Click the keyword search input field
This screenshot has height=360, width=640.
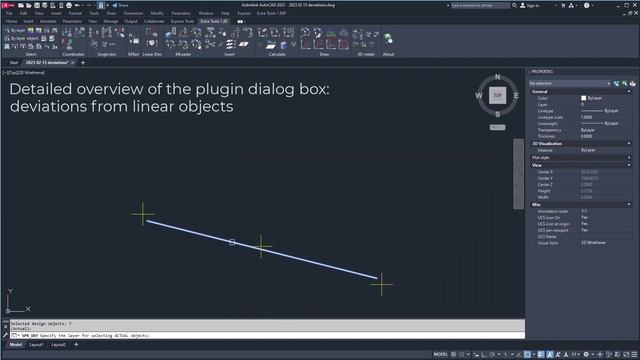click(x=480, y=5)
